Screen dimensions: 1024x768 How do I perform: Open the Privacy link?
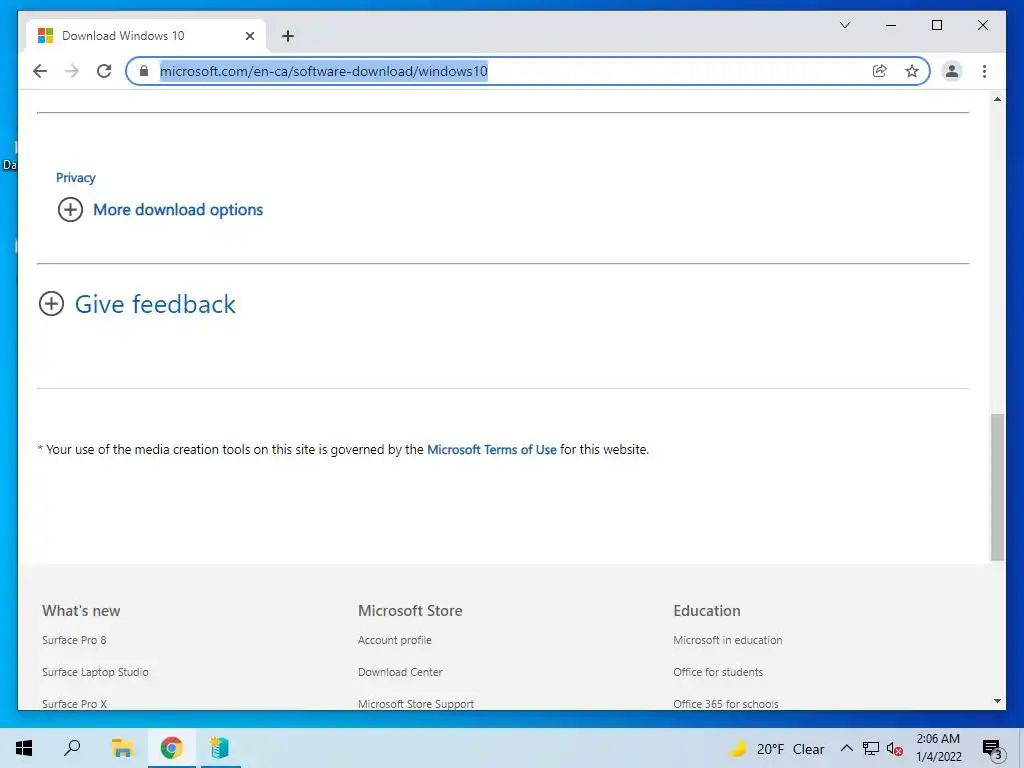tap(76, 178)
